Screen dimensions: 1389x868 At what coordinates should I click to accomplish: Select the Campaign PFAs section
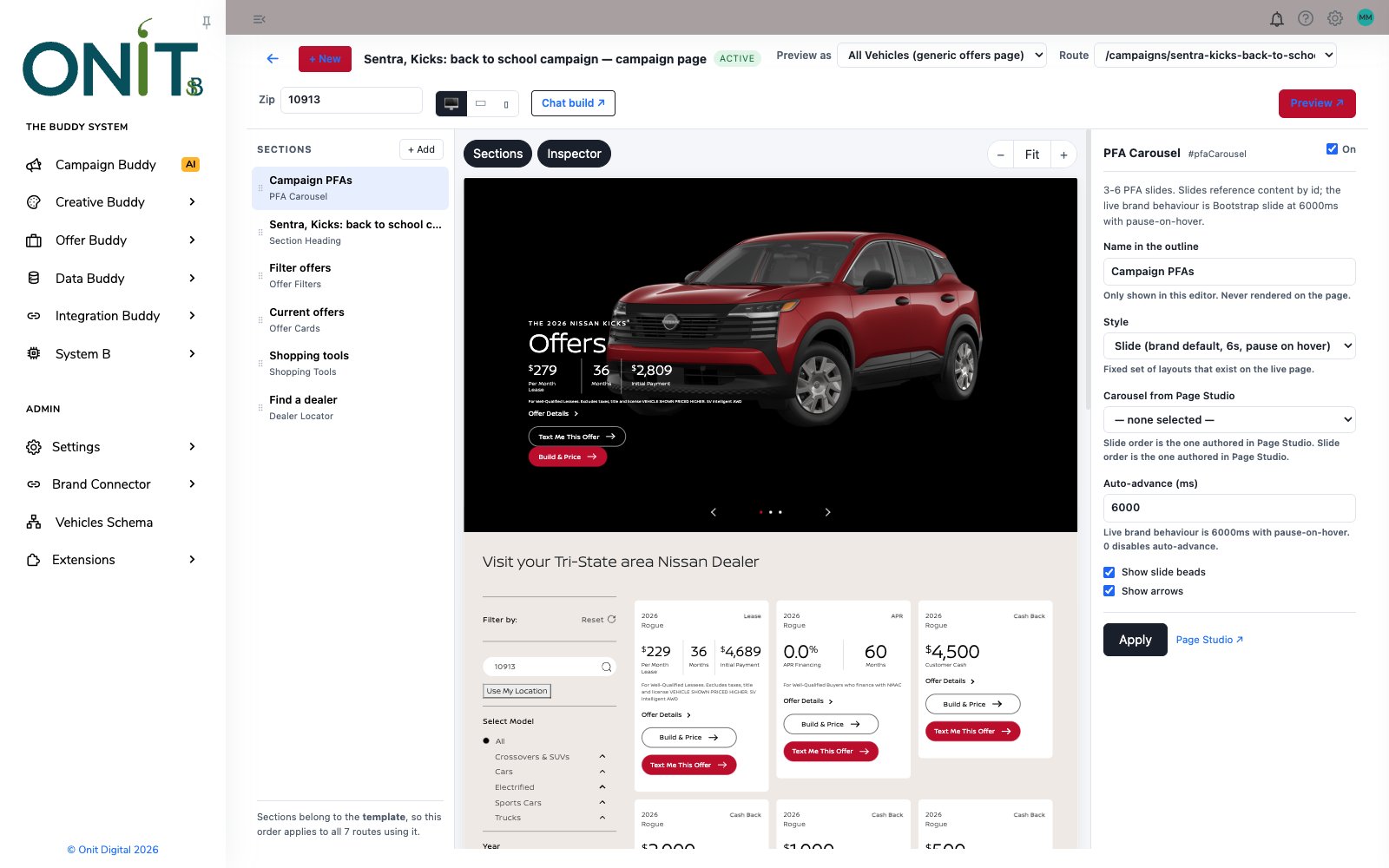click(350, 188)
